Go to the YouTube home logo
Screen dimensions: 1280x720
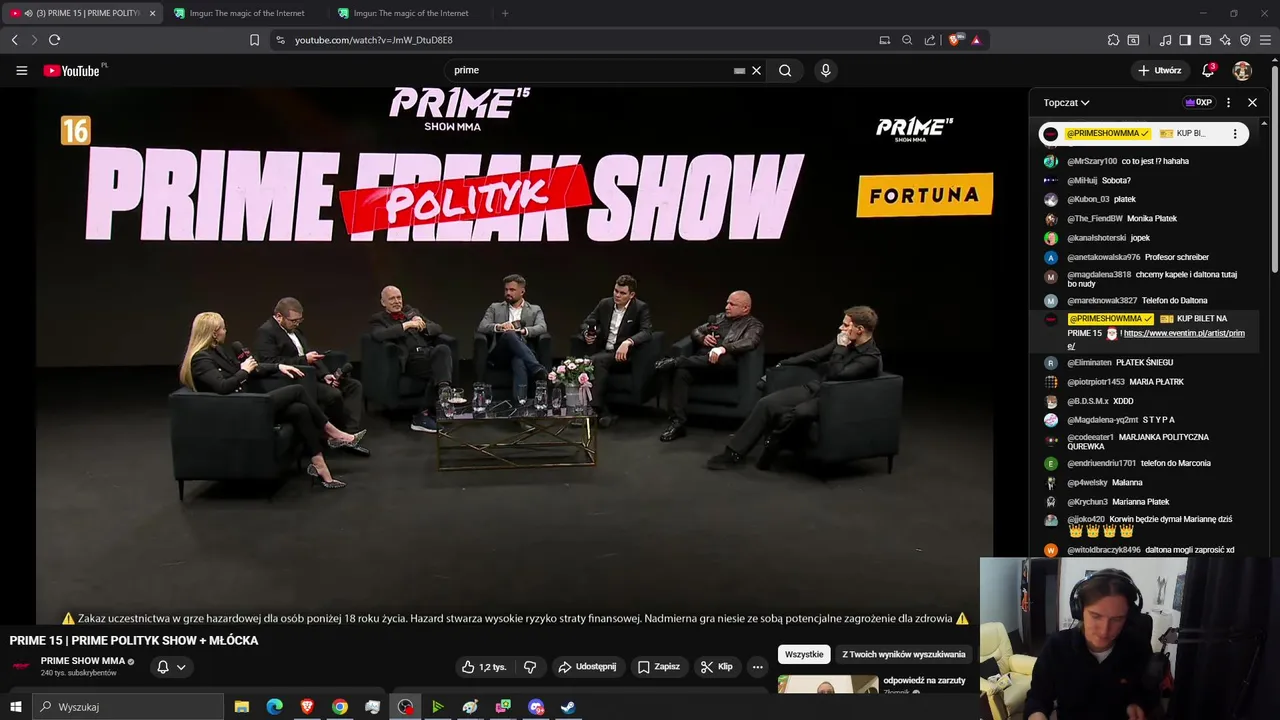pyautogui.click(x=74, y=70)
